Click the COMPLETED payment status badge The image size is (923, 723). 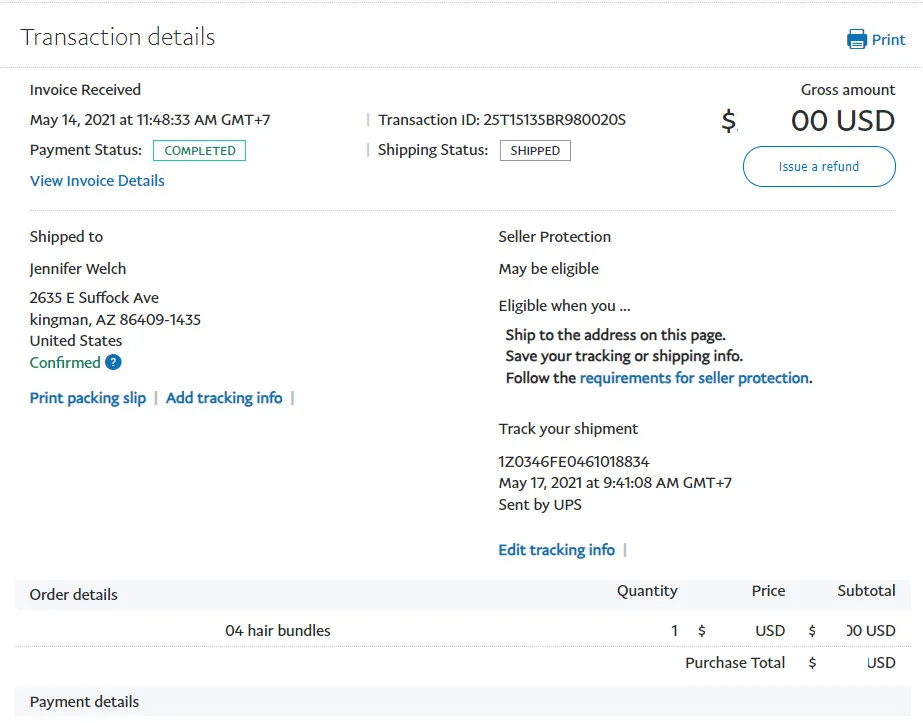[199, 151]
